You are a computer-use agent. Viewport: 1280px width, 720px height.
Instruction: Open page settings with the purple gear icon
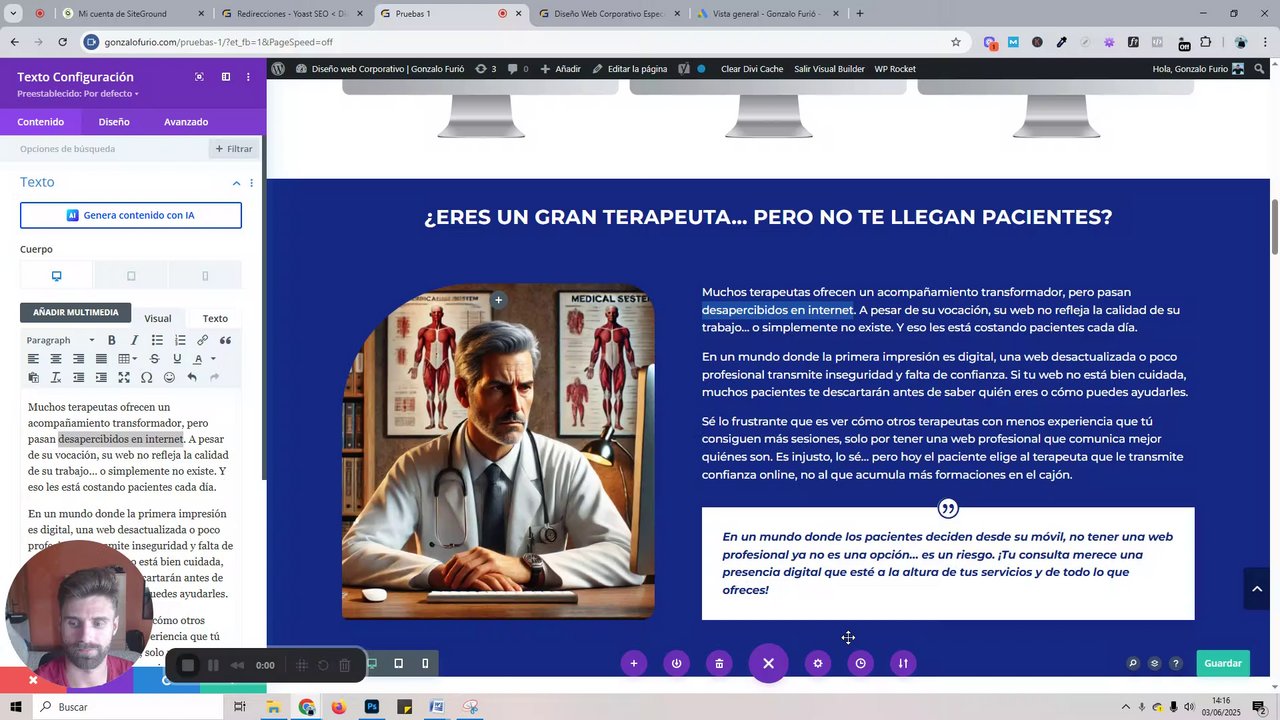818,663
